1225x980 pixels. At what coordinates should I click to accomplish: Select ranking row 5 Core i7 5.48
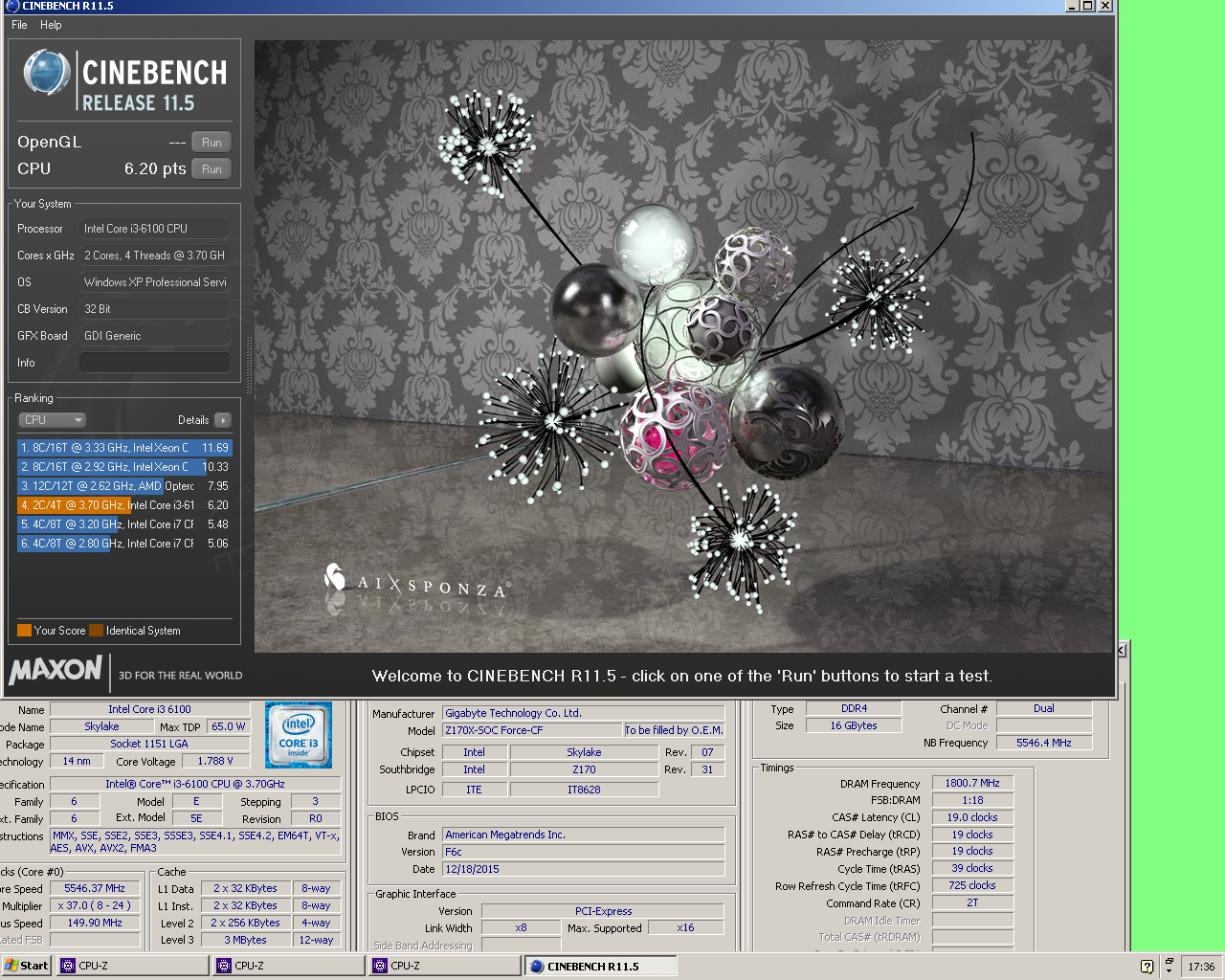pos(124,524)
